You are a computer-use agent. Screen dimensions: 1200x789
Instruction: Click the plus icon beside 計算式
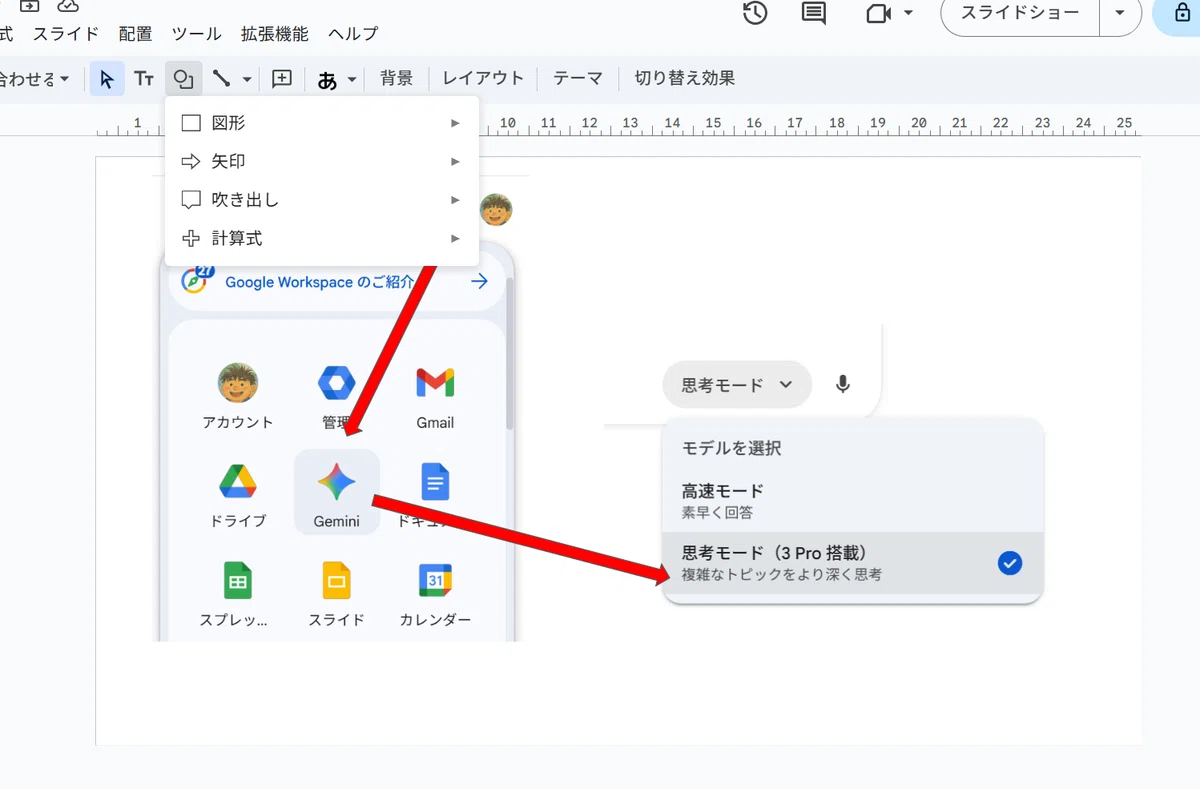click(191, 239)
